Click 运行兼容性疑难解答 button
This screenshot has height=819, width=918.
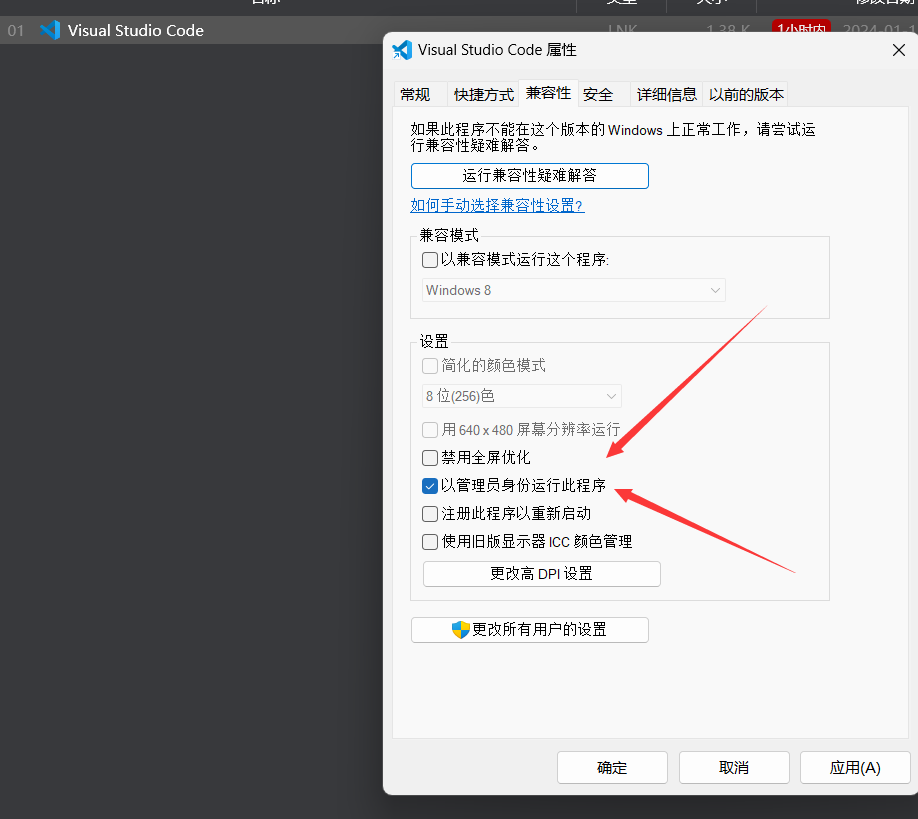[x=530, y=176]
